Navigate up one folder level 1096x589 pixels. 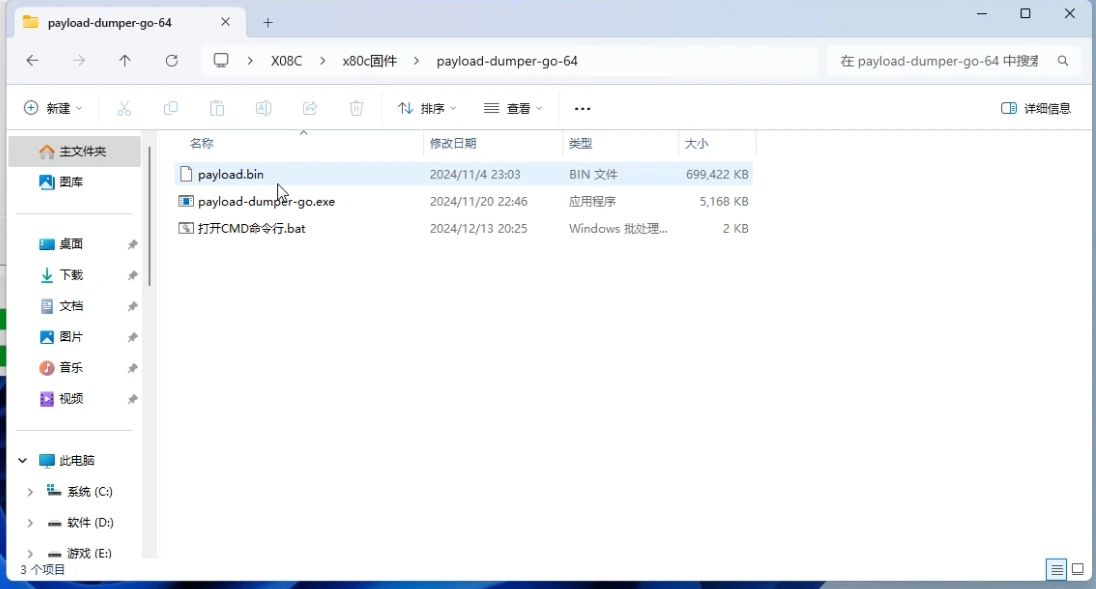pyautogui.click(x=124, y=61)
